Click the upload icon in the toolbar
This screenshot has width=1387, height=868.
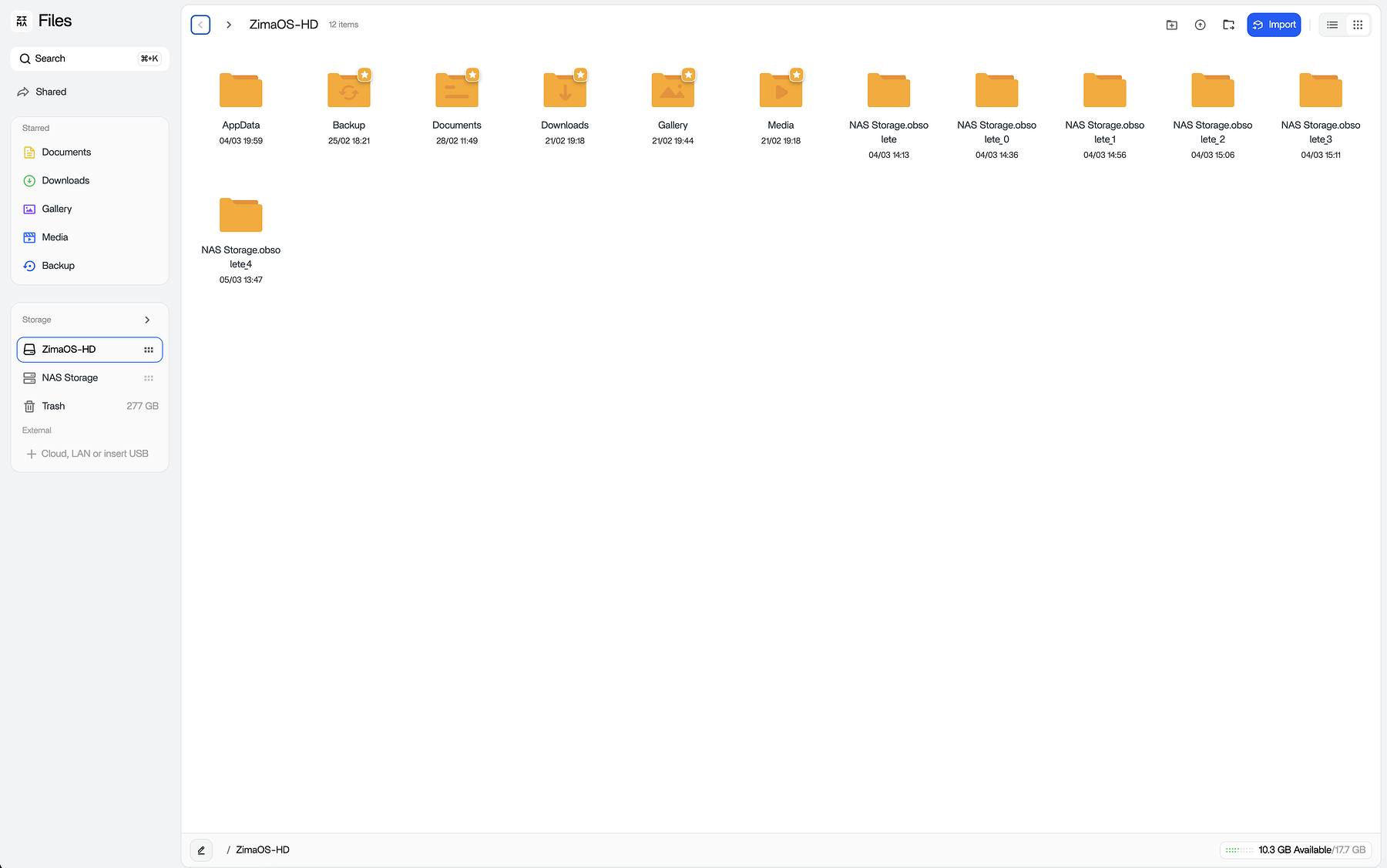1200,24
